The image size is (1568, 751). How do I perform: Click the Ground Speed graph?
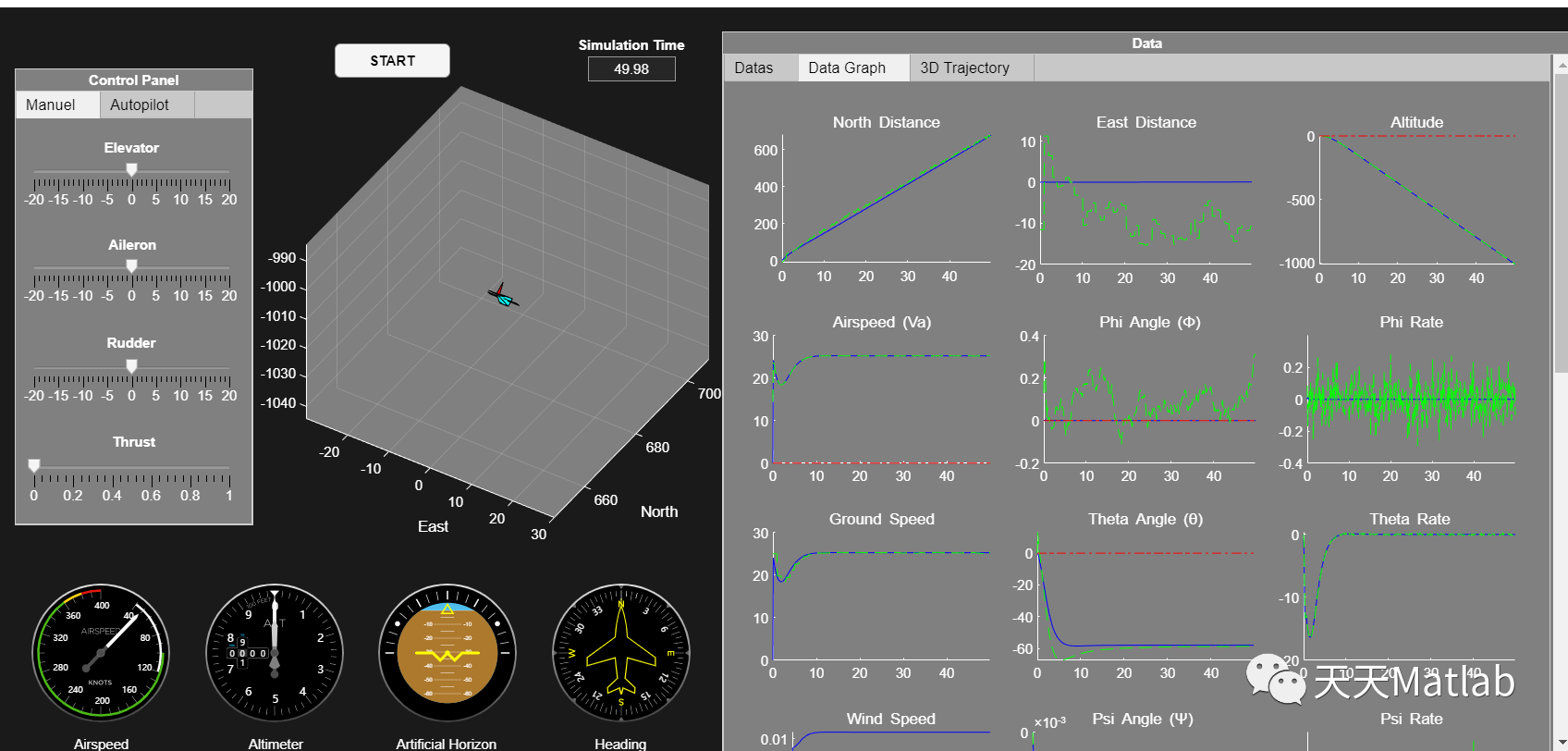click(881, 597)
